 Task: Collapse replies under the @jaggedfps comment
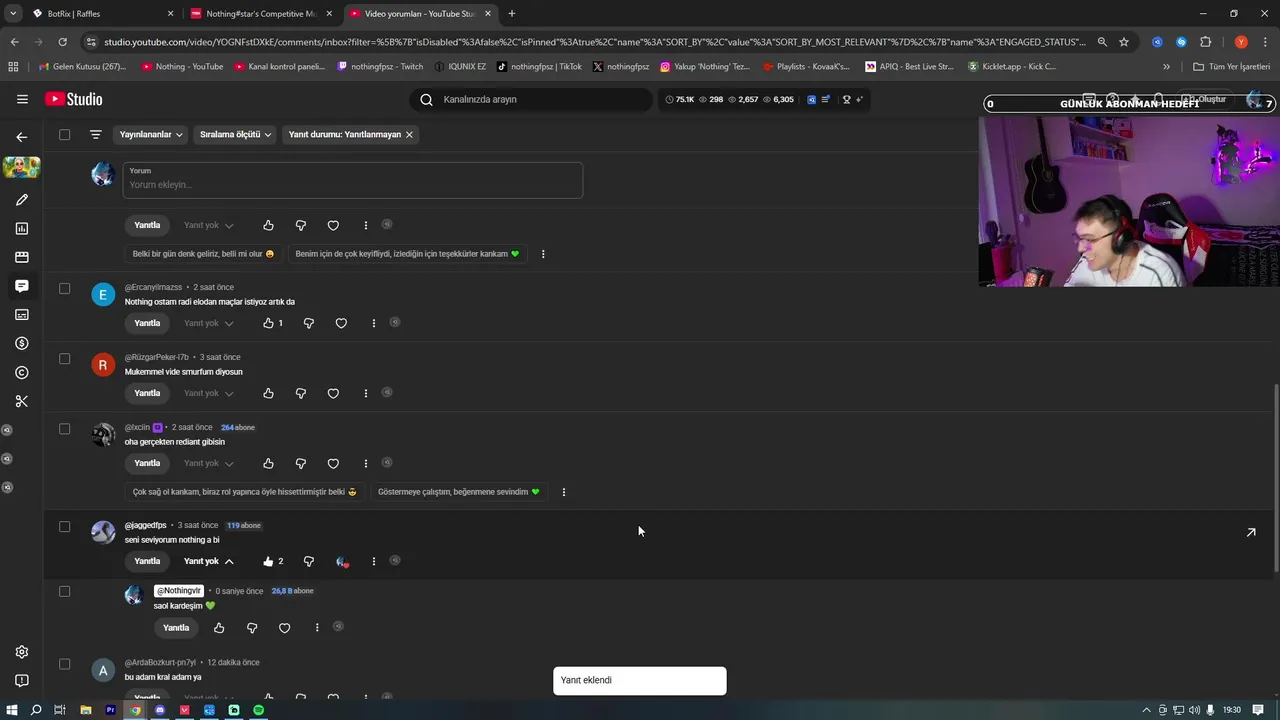coord(209,561)
